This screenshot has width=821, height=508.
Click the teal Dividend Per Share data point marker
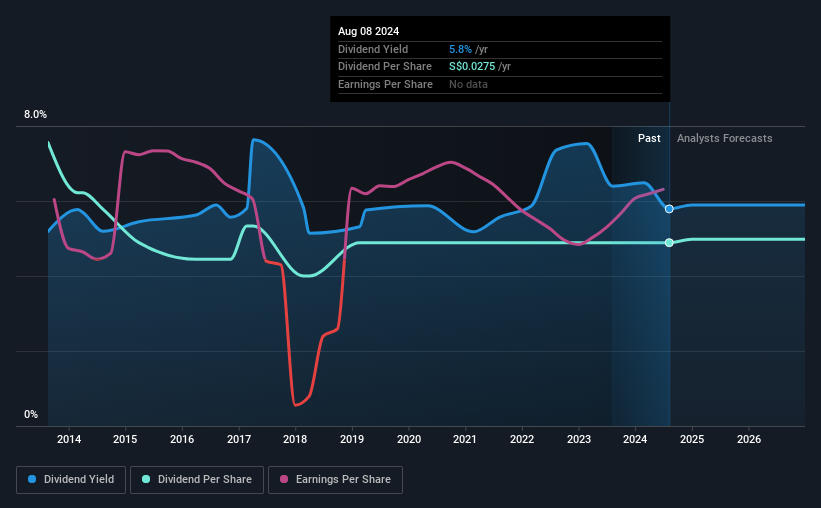(669, 242)
